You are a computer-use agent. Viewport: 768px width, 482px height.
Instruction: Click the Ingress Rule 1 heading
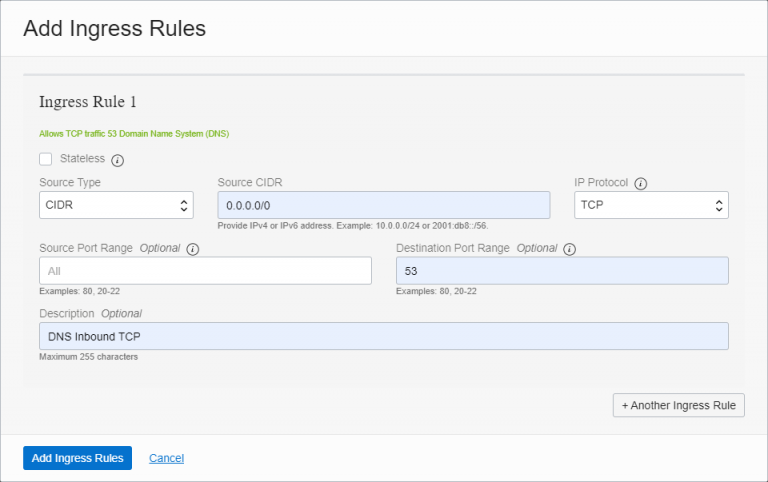click(88, 102)
